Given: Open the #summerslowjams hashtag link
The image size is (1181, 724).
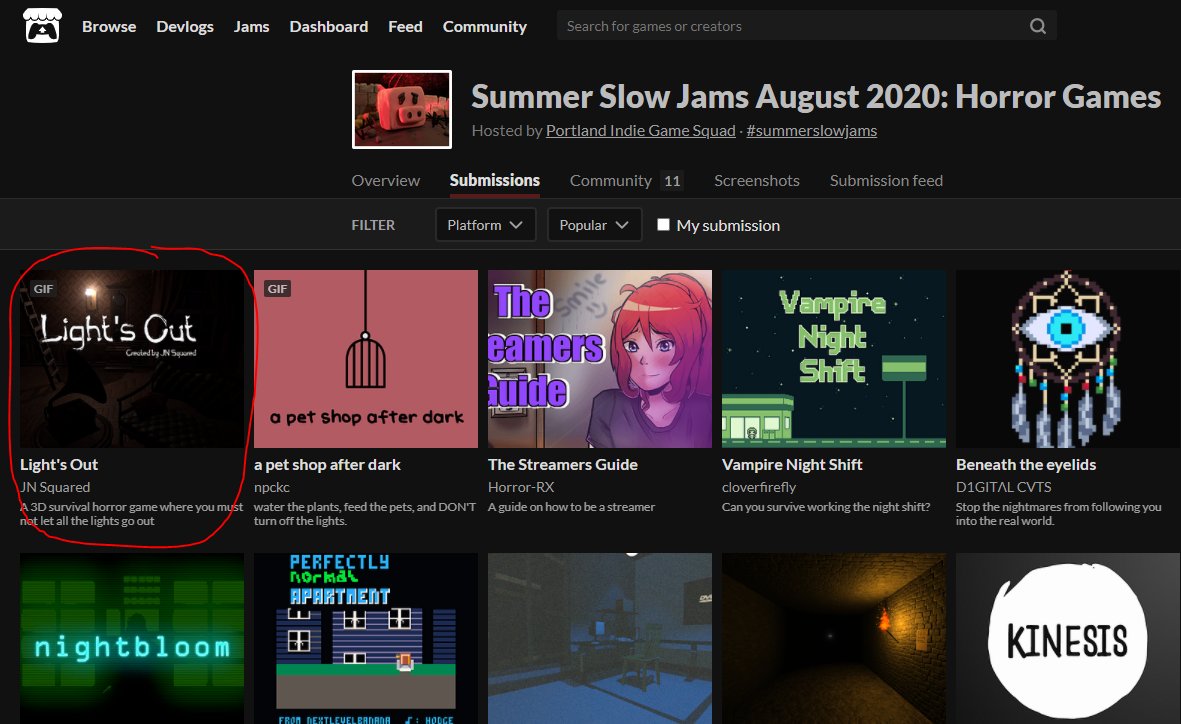Looking at the screenshot, I should pyautogui.click(x=811, y=131).
